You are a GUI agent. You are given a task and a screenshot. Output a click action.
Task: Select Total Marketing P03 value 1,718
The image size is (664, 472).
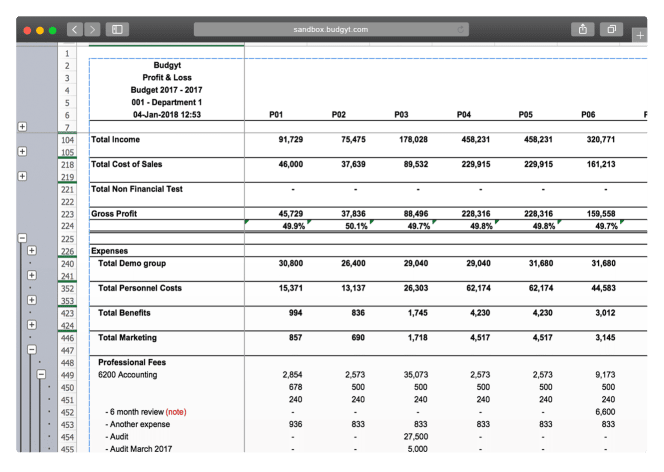tap(418, 337)
